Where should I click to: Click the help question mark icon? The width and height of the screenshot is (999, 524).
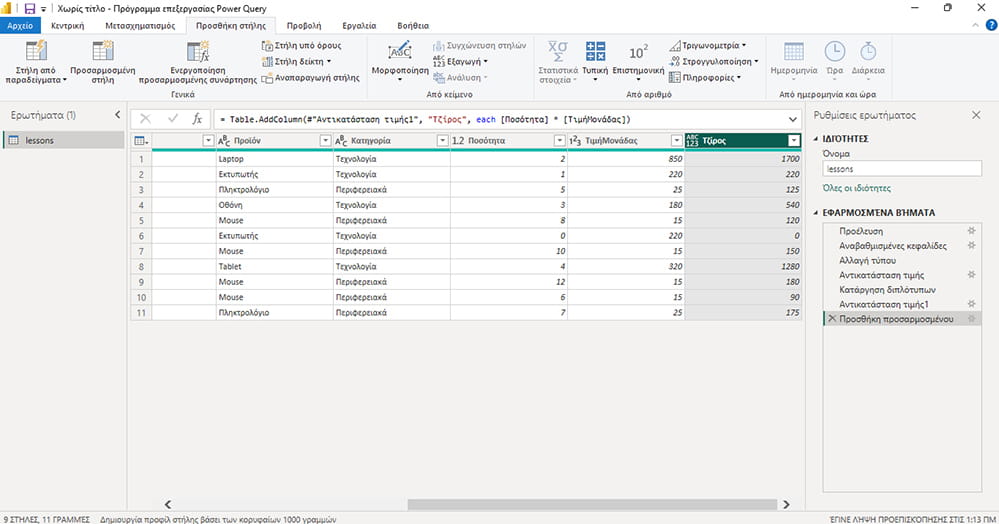(991, 25)
